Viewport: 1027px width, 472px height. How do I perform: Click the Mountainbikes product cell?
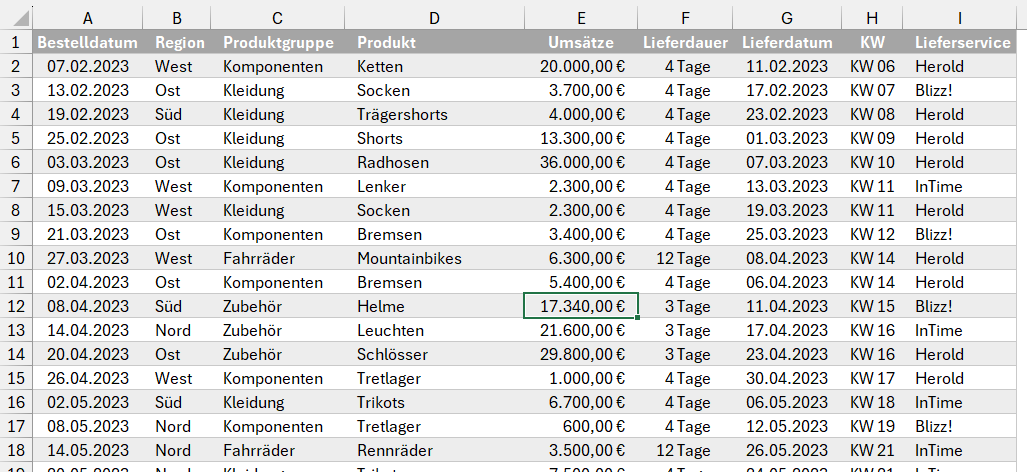(435, 258)
